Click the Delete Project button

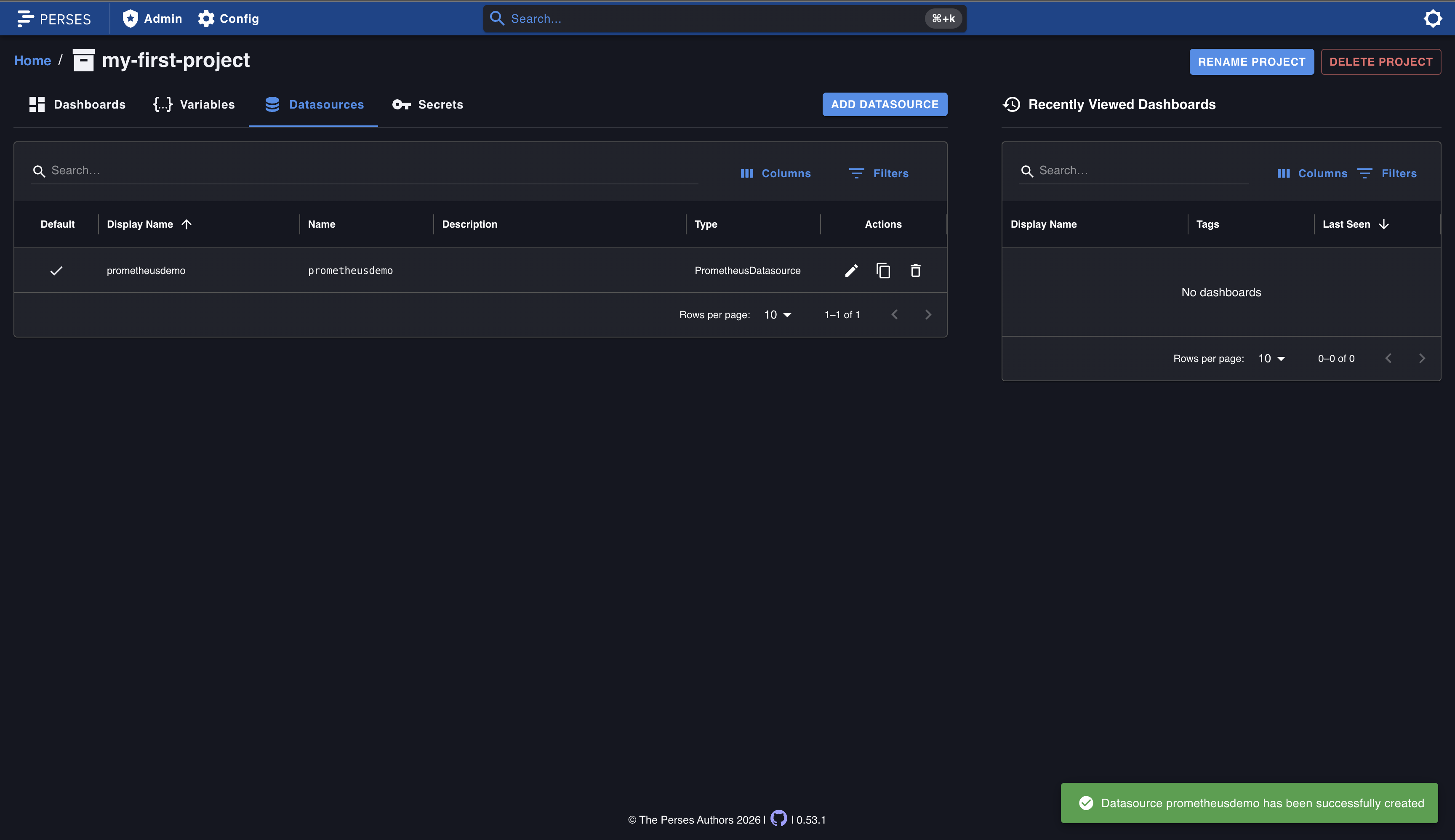point(1380,62)
